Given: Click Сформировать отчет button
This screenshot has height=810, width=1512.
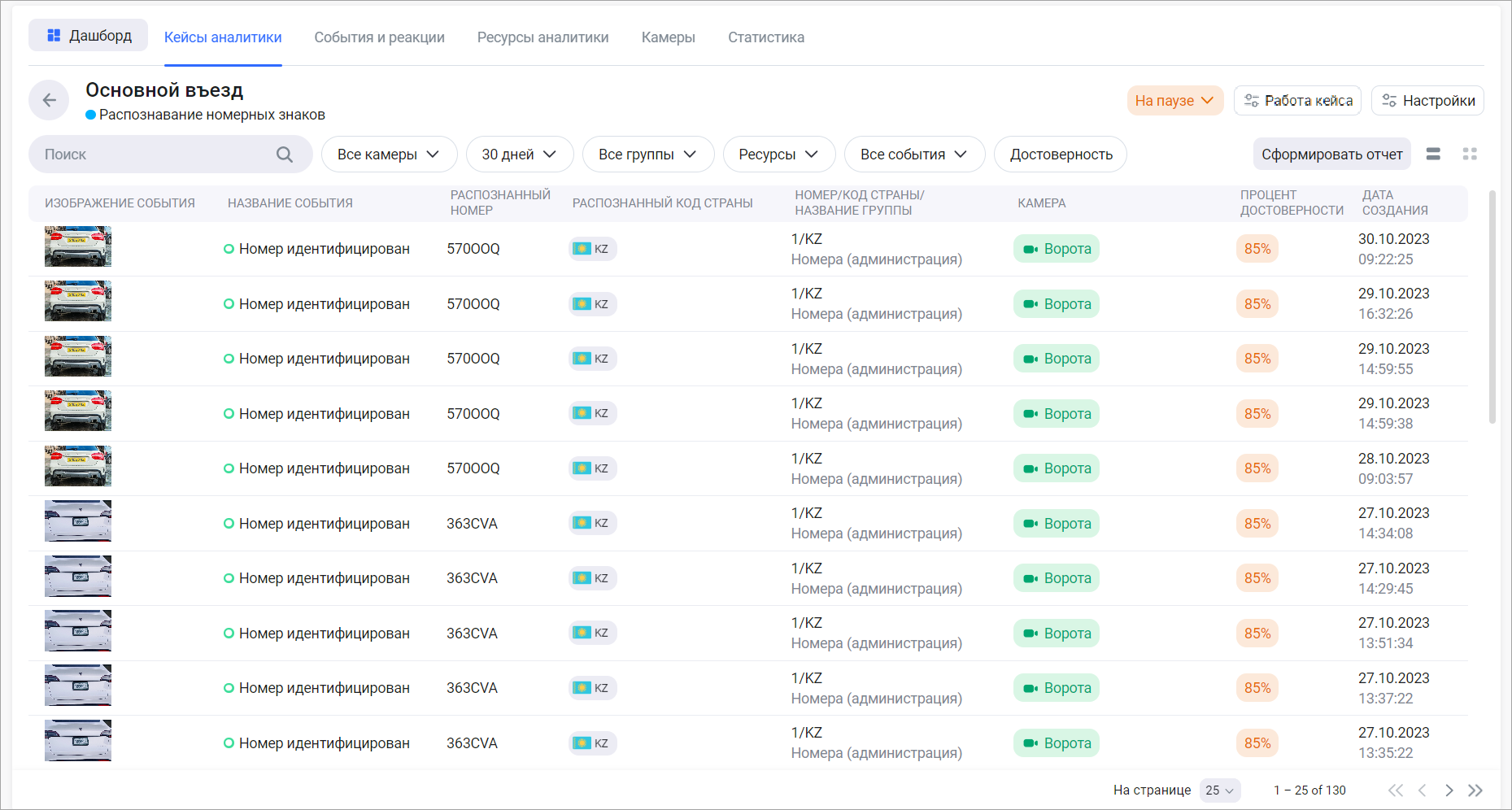Looking at the screenshot, I should coord(1331,155).
